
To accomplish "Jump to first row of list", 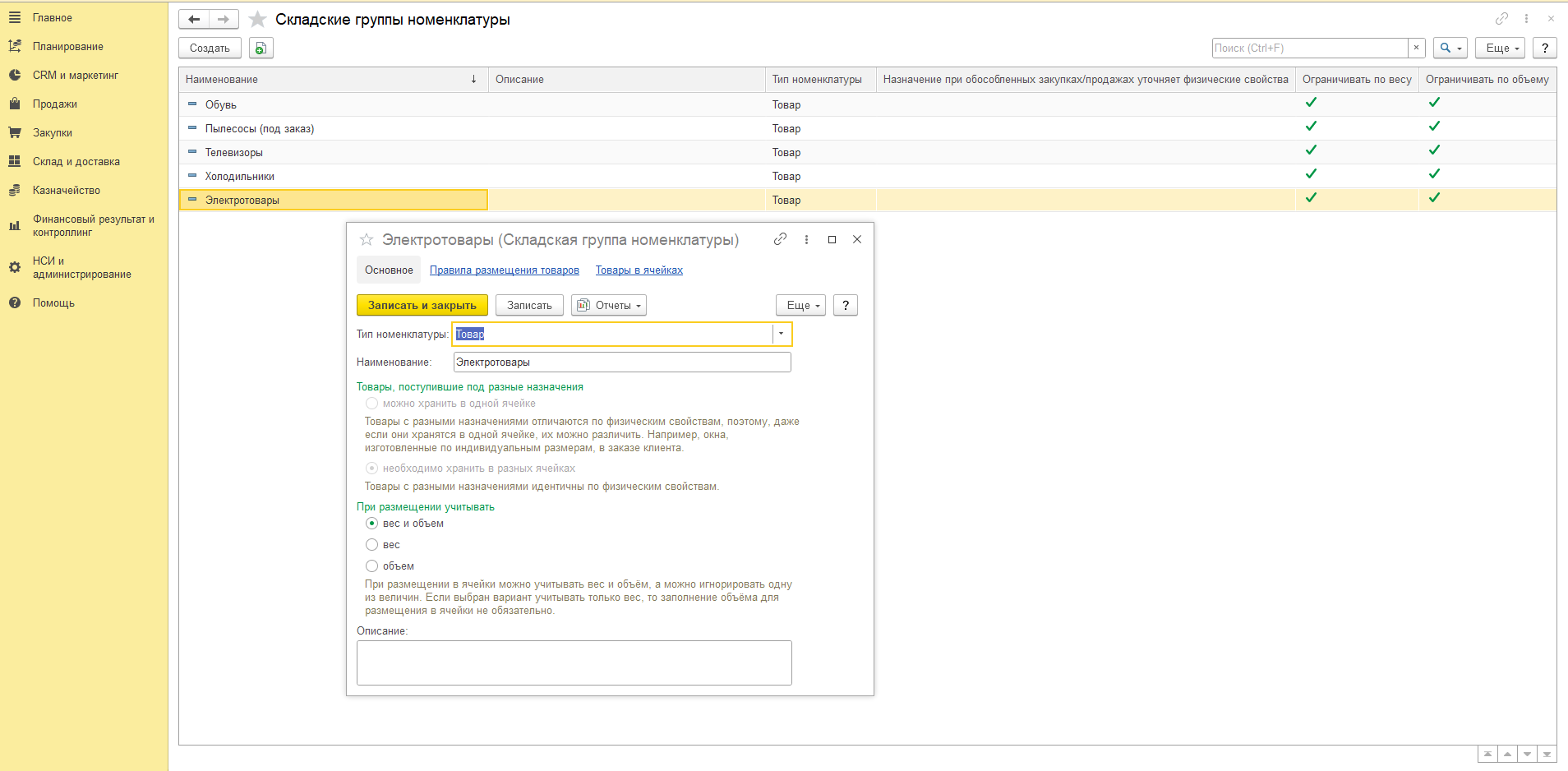I will [x=1487, y=754].
